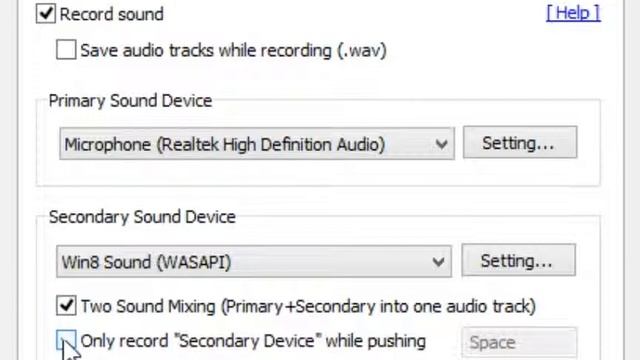The height and width of the screenshot is (360, 640).
Task: Uncheck the Record sound checkbox
Action: 46,13
